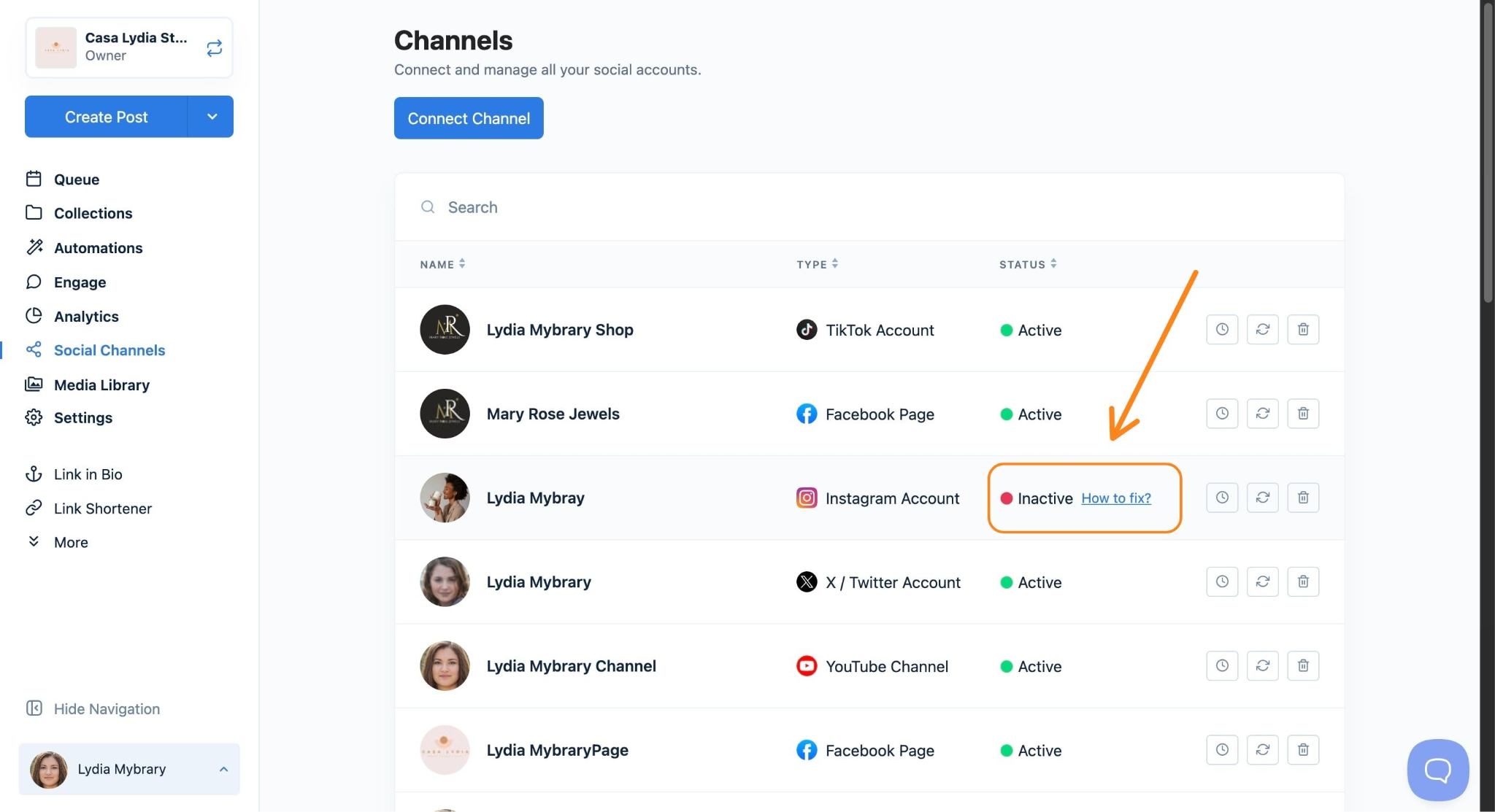Collapse the sidebar with Hide Navigation
Viewport: 1495px width, 812px height.
(107, 709)
